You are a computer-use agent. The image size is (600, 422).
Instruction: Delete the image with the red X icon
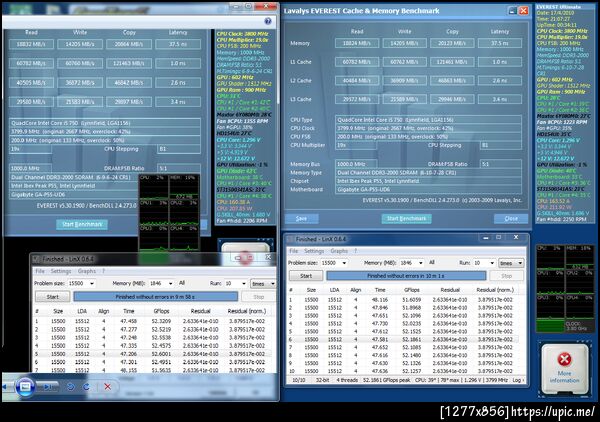[x=108, y=387]
